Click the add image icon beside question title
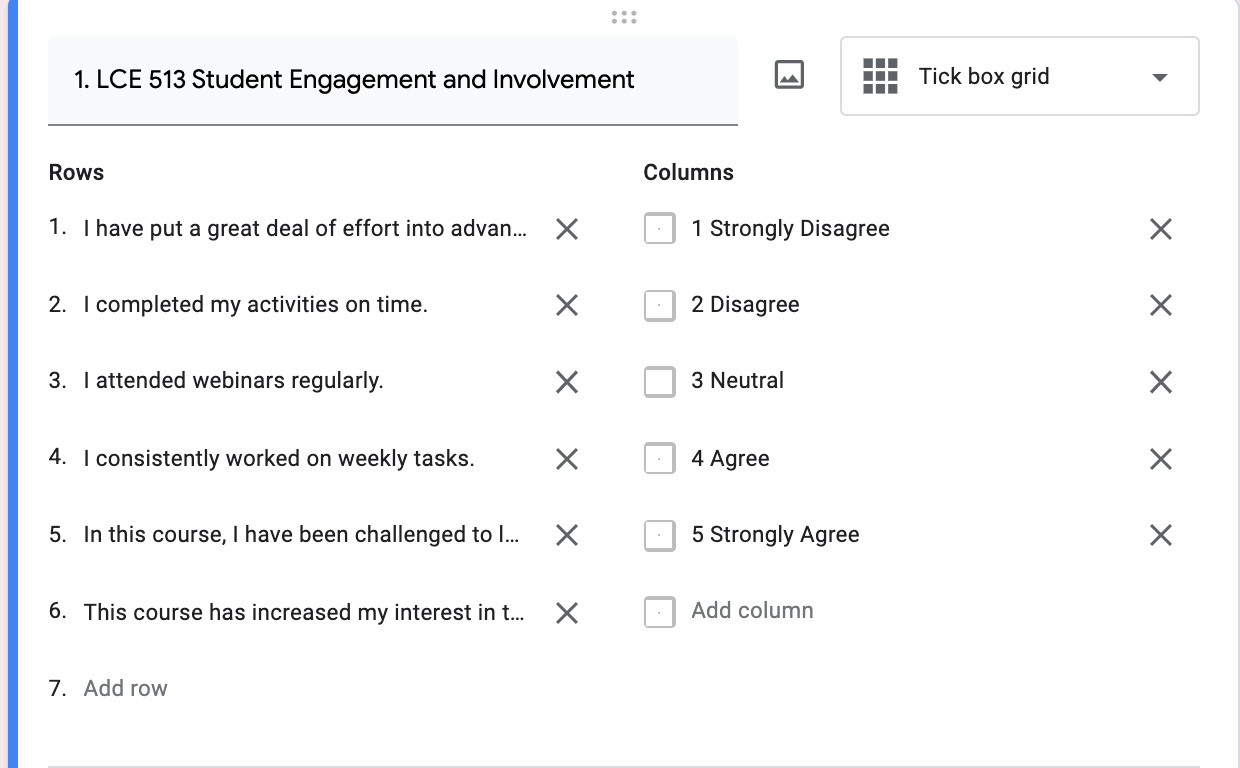1240x768 pixels. click(x=789, y=76)
